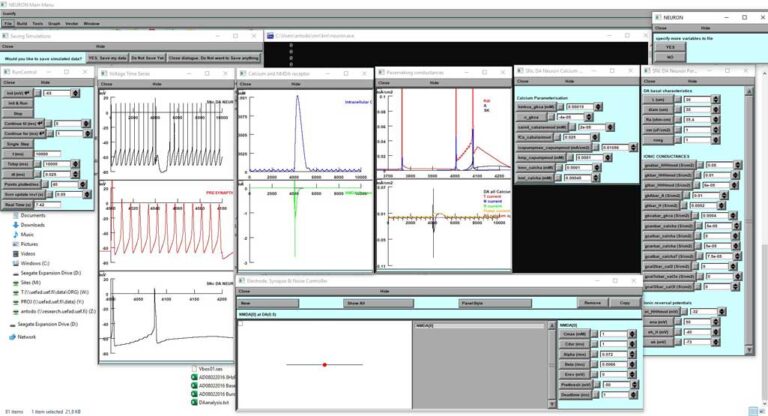The width and height of the screenshot is (768, 416).
Task: Open the Graph menu in NEURON Main Menu
Action: [53, 22]
